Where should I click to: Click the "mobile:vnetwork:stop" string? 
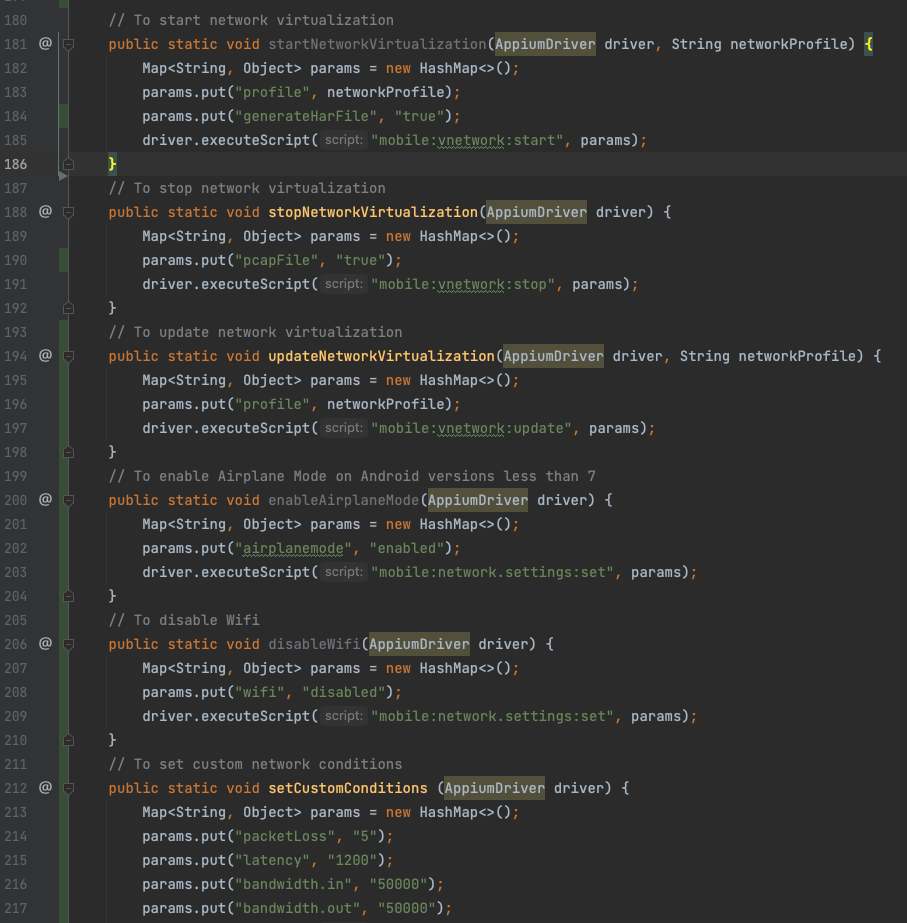pyautogui.click(x=463, y=284)
